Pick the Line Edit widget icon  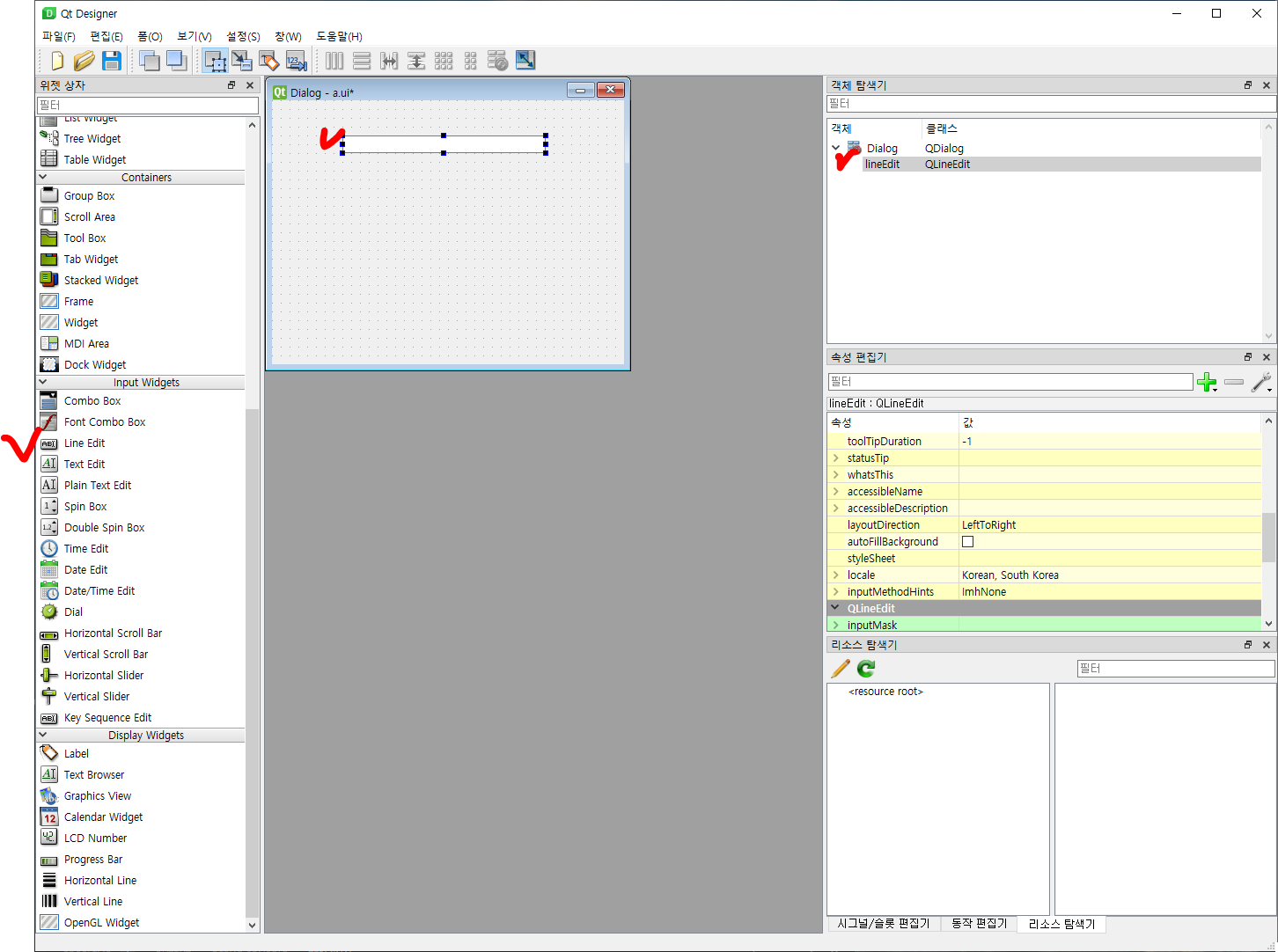tap(49, 443)
